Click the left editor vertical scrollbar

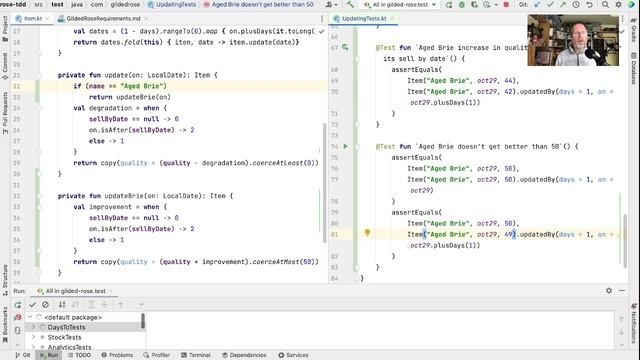tap(324, 182)
